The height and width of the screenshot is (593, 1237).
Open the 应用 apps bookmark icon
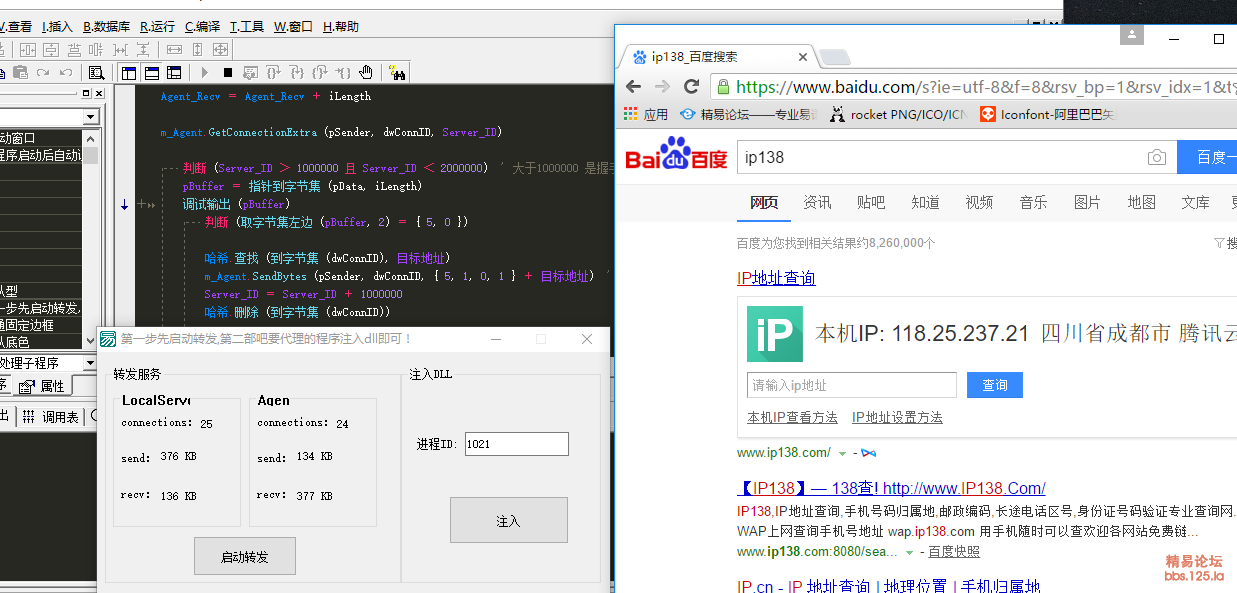[631, 114]
